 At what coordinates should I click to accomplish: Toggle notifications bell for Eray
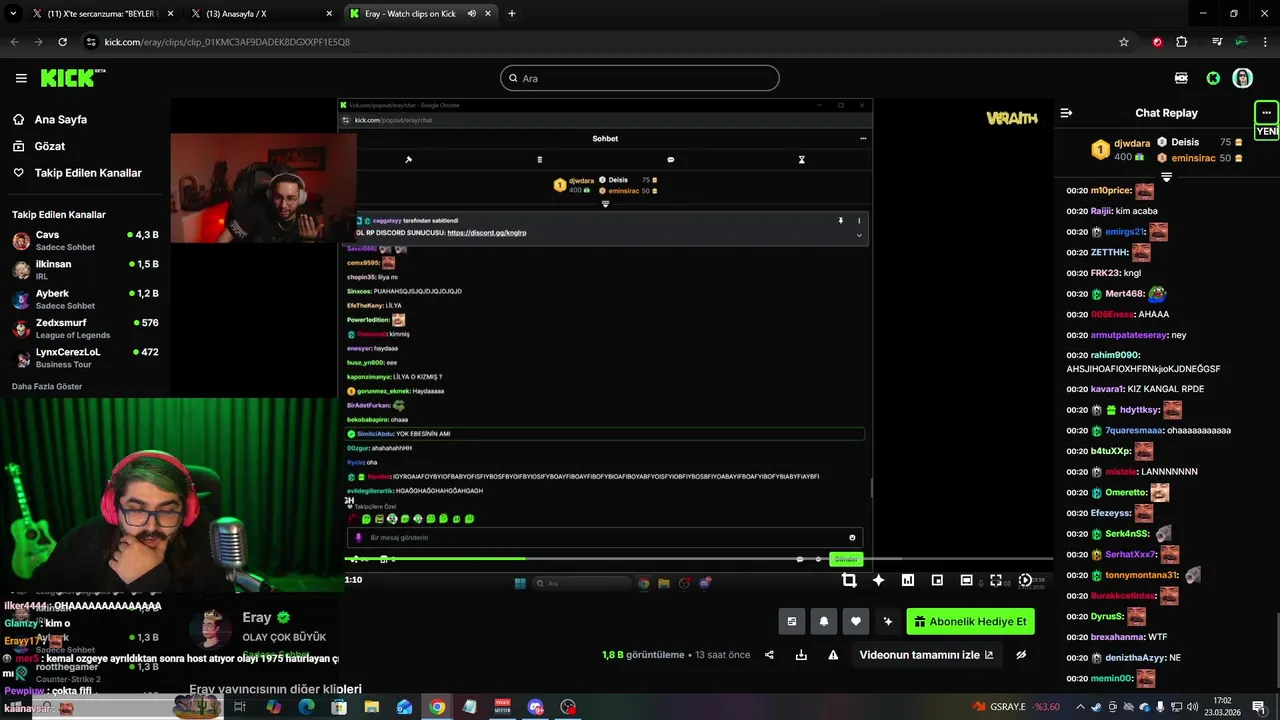tap(824, 621)
